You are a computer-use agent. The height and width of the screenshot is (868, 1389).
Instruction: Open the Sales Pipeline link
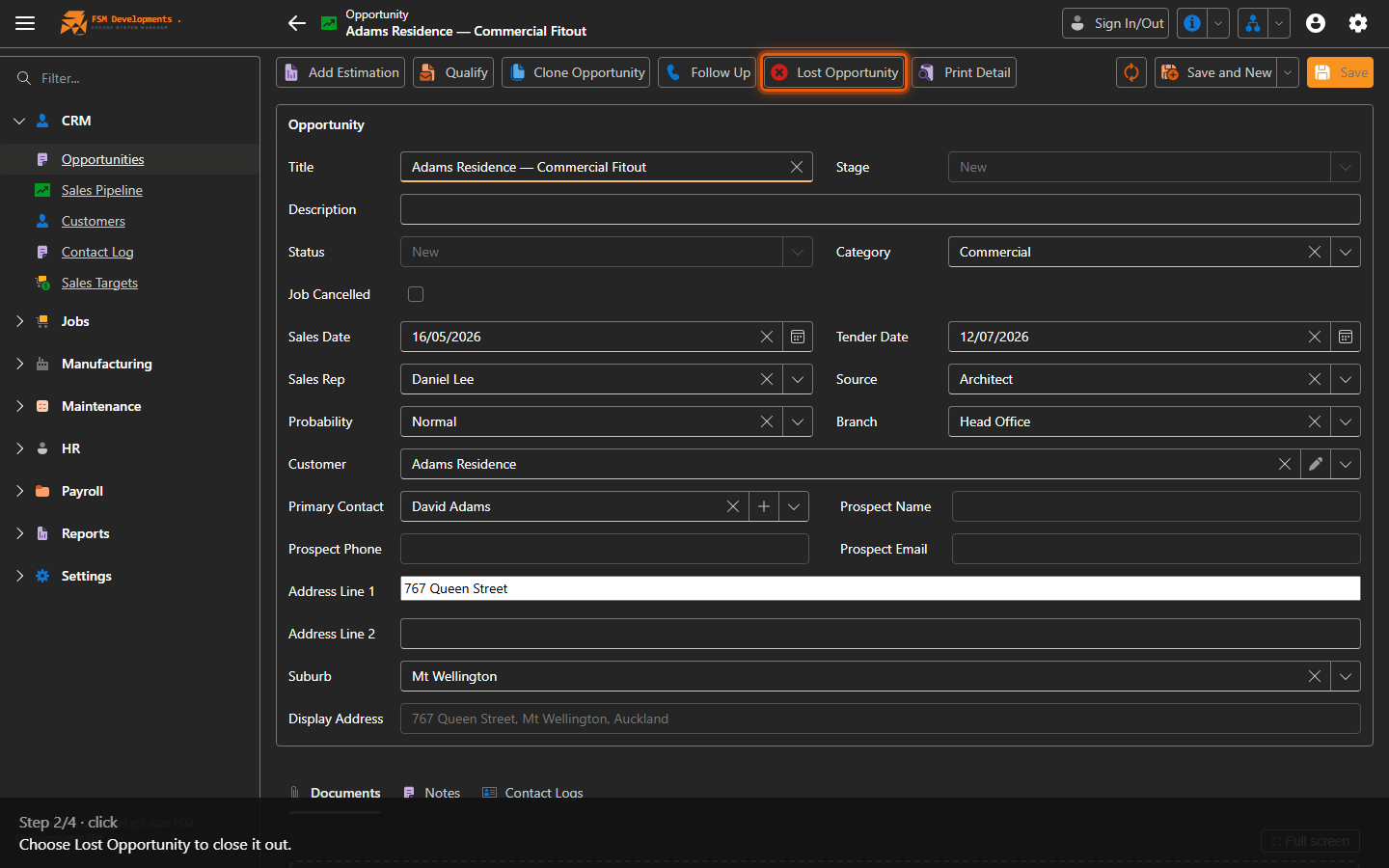[x=102, y=190]
